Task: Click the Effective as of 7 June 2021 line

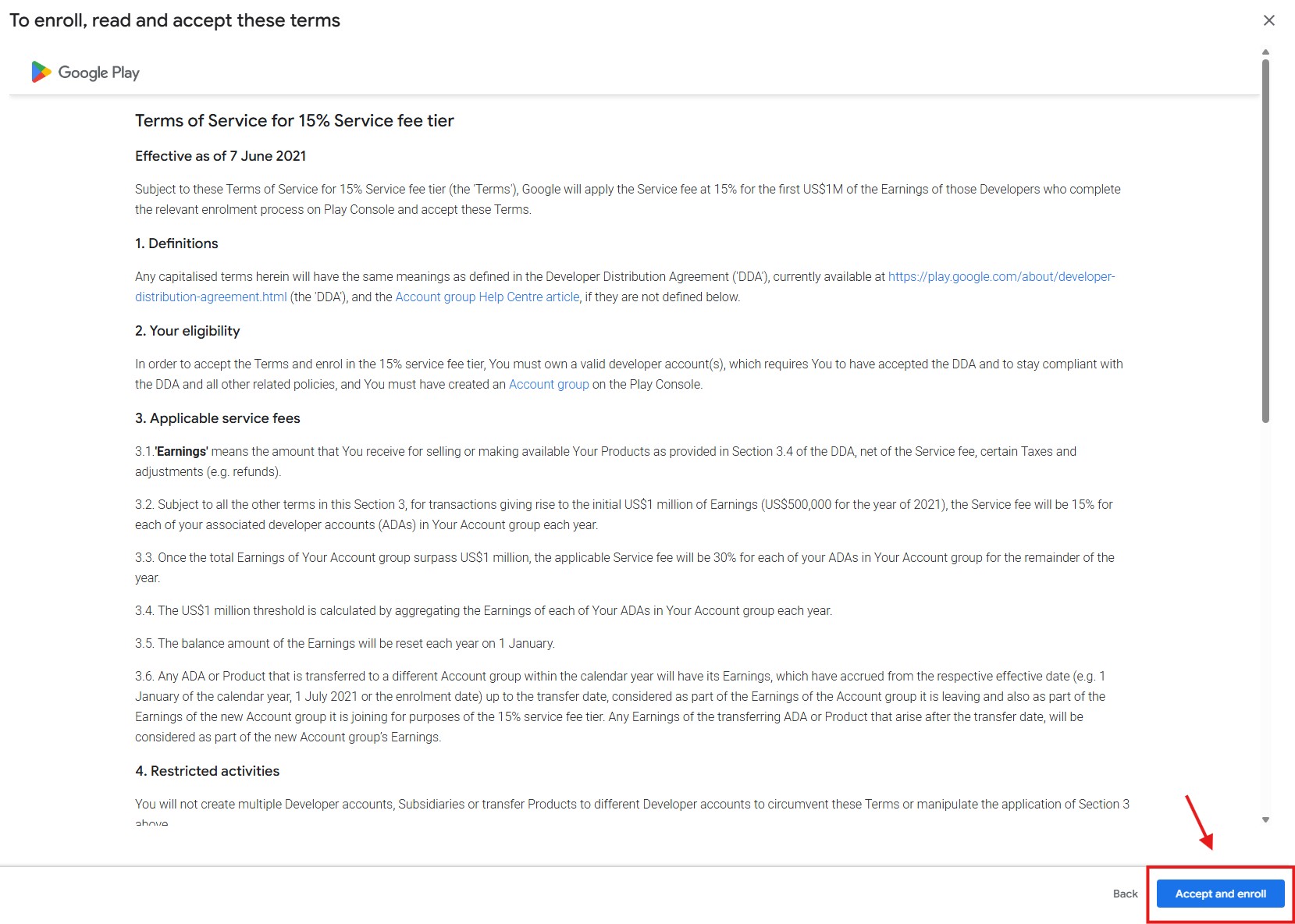Action: 220,156
